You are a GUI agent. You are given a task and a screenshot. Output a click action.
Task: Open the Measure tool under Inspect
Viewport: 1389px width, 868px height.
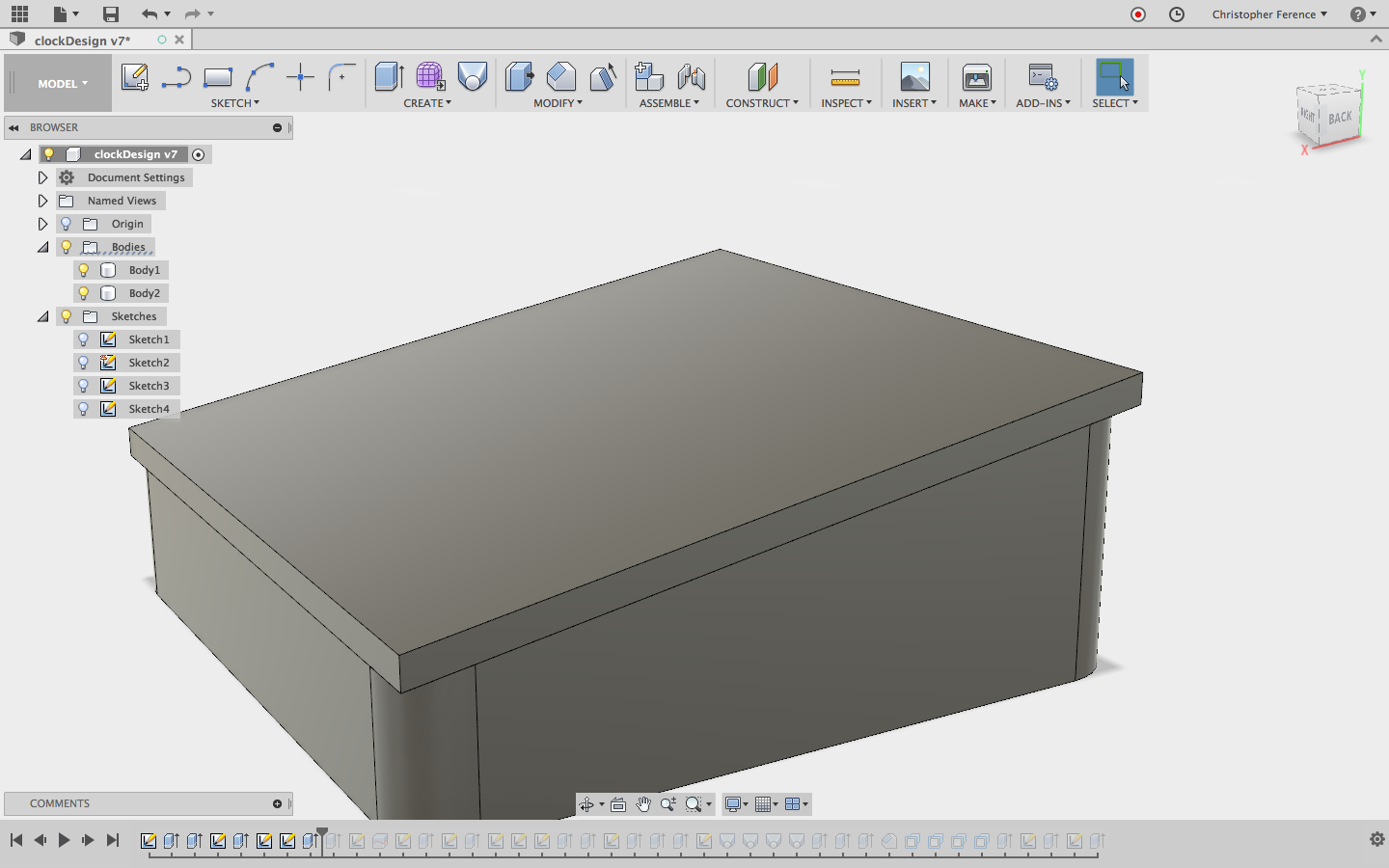click(x=845, y=77)
